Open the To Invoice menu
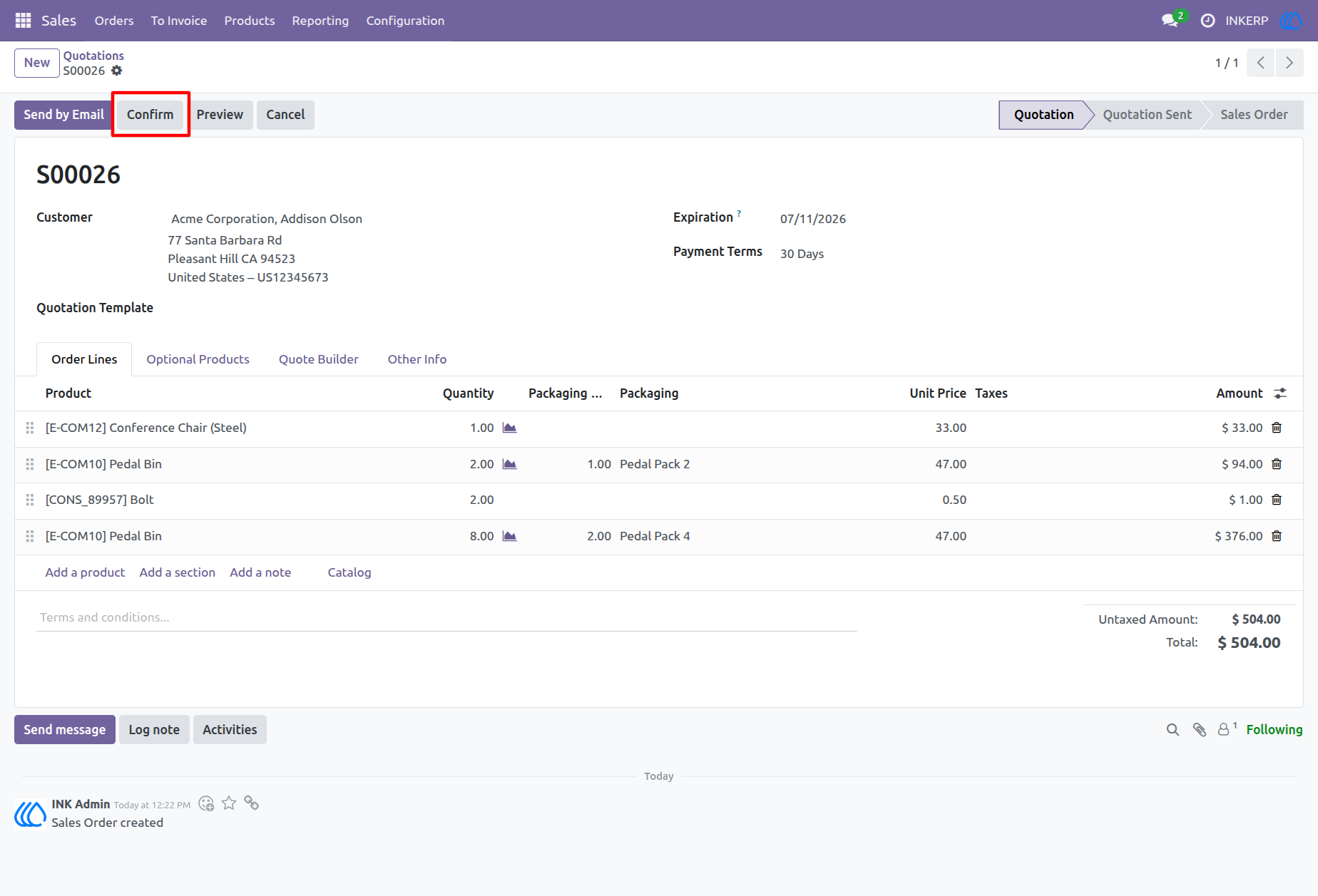 (x=179, y=21)
